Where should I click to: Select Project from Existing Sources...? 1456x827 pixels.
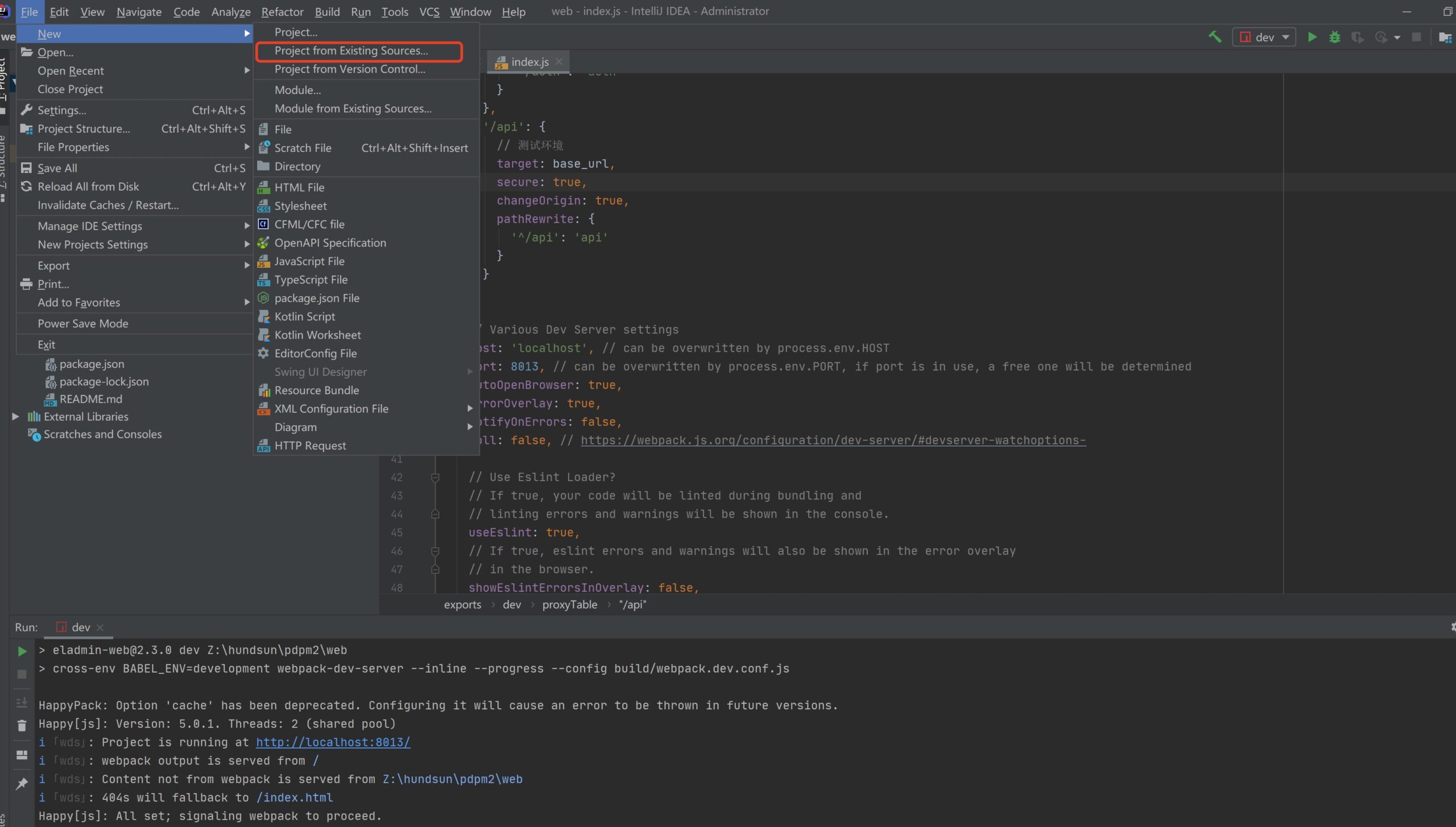[x=366, y=51]
